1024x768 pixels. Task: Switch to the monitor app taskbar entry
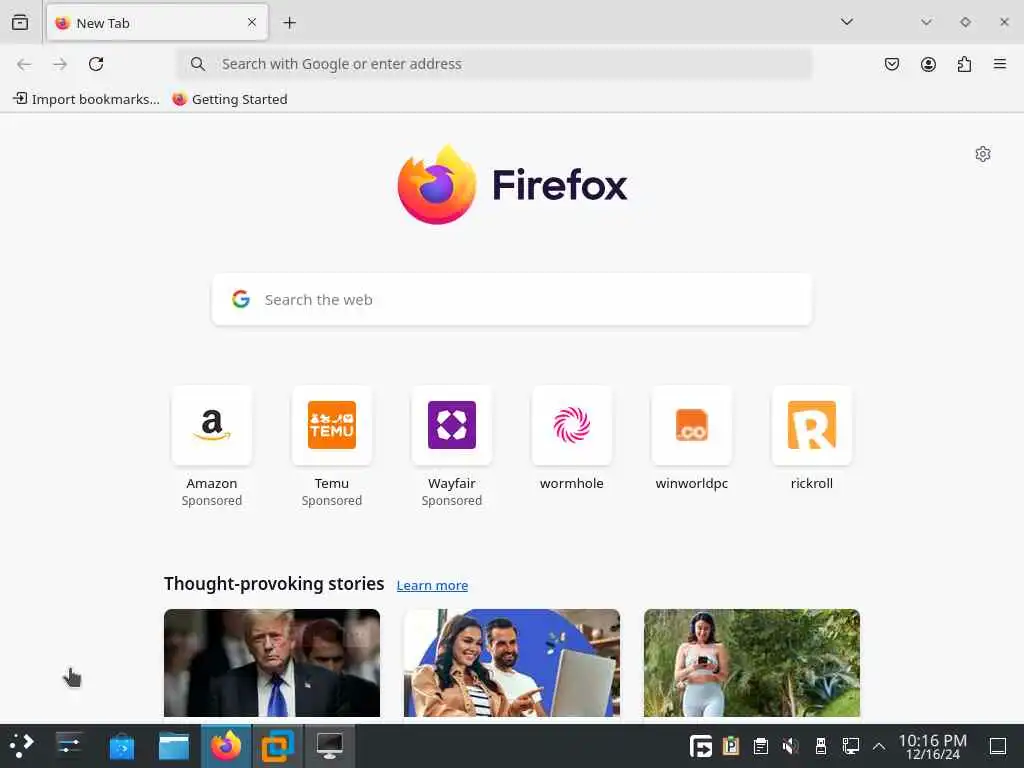click(x=330, y=746)
